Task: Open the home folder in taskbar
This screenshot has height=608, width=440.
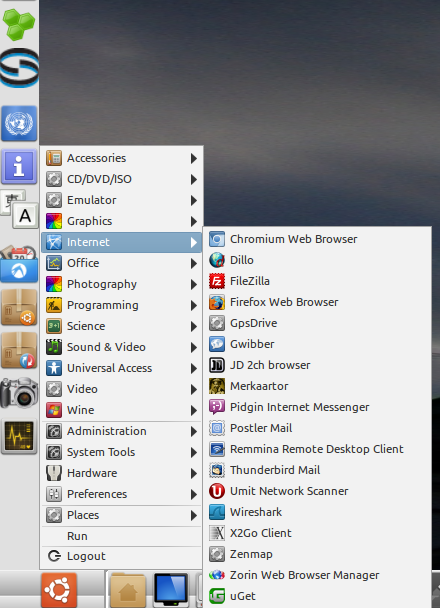Action: point(128,591)
